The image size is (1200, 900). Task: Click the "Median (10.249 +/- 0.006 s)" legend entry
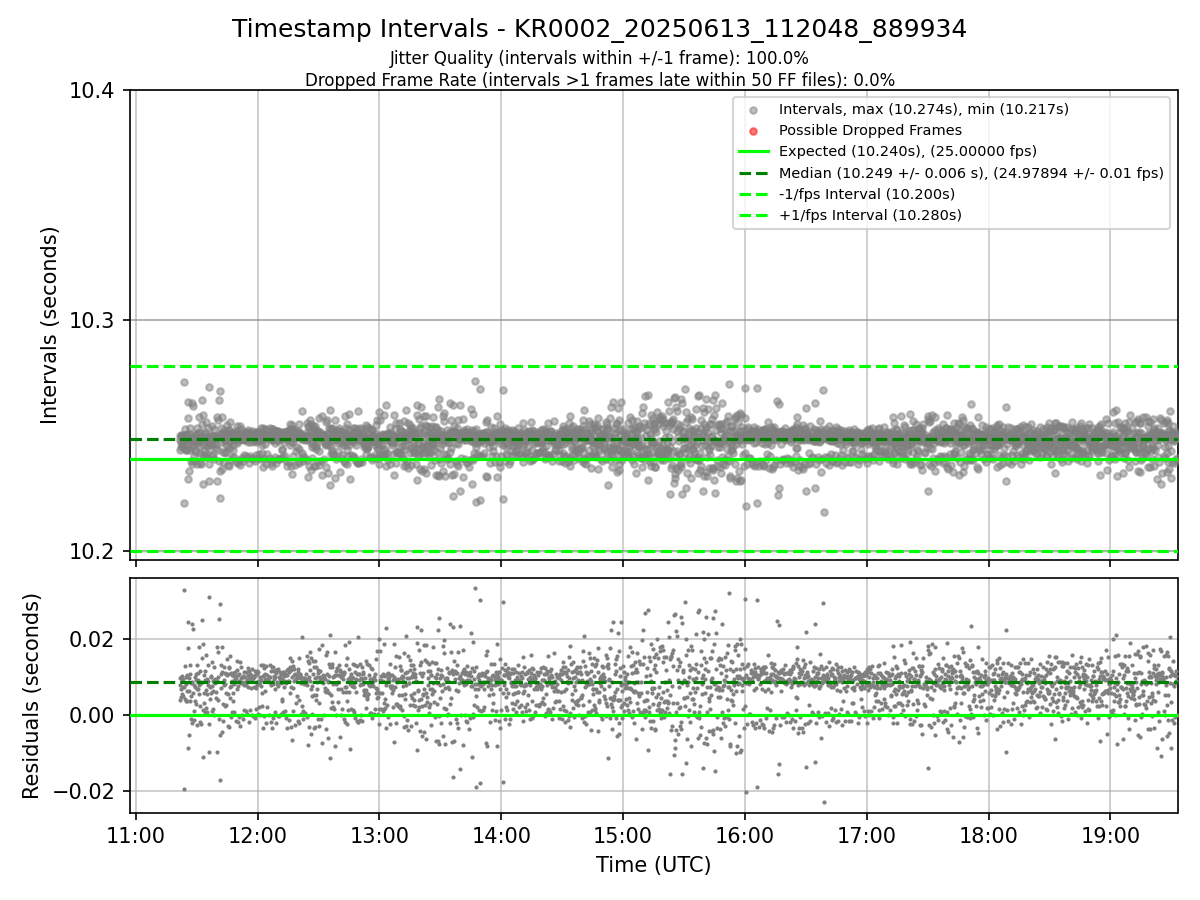tap(971, 173)
